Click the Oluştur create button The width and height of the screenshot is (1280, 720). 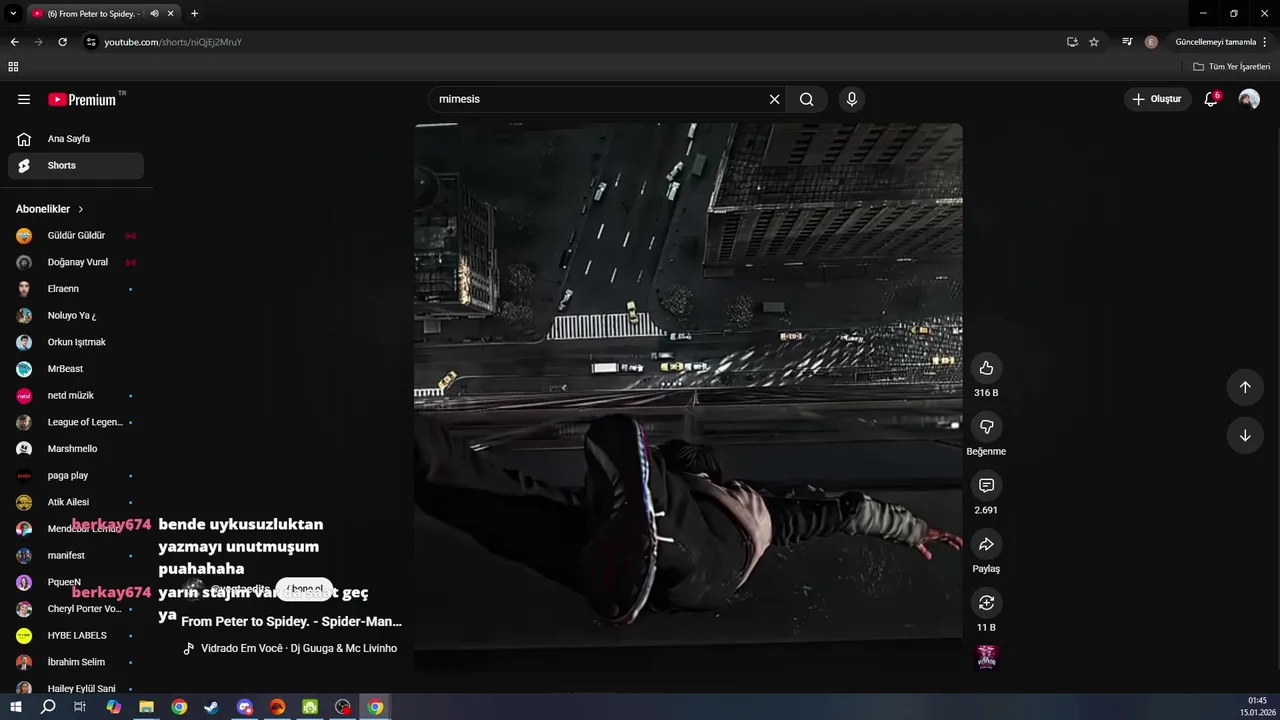click(1157, 99)
